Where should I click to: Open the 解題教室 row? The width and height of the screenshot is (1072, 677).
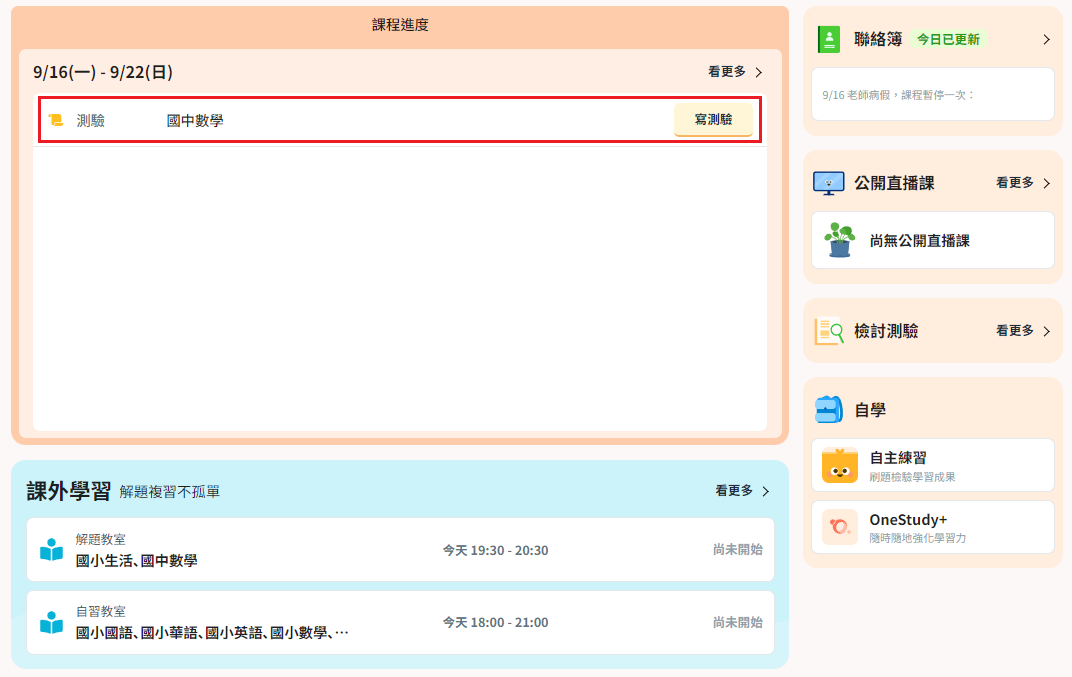(x=400, y=550)
